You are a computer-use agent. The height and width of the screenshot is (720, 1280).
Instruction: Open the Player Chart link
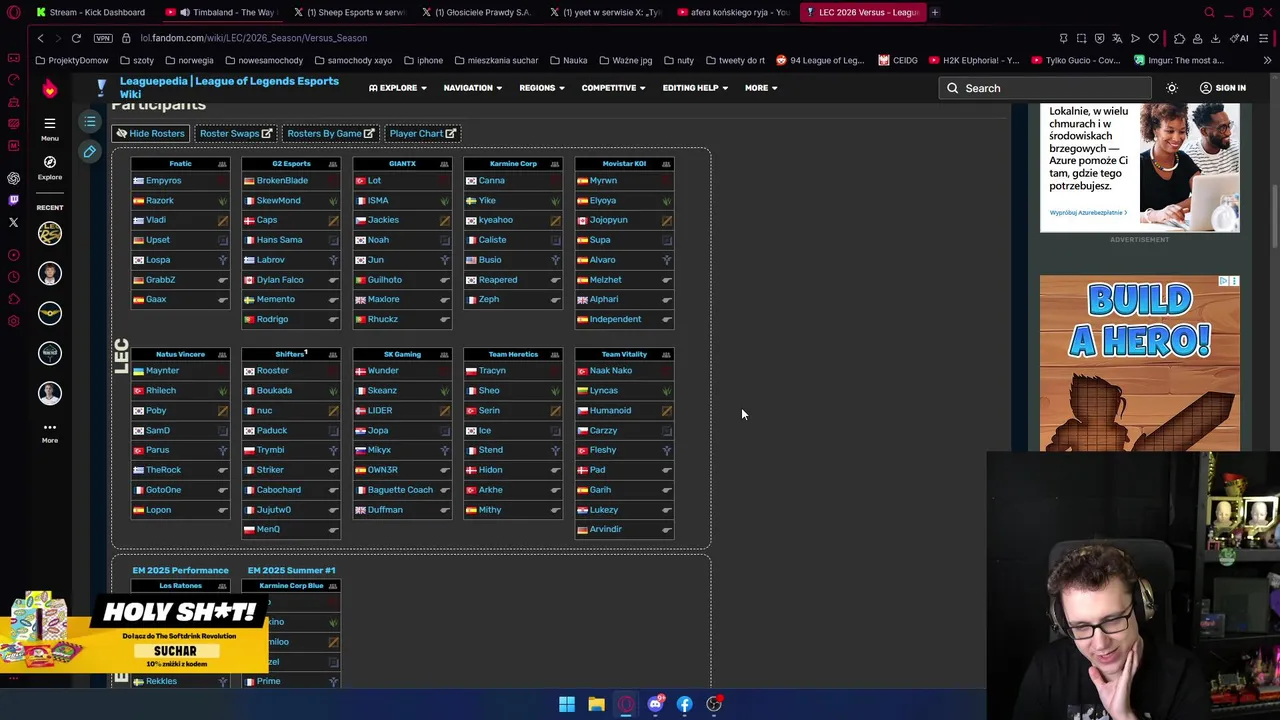pos(422,133)
